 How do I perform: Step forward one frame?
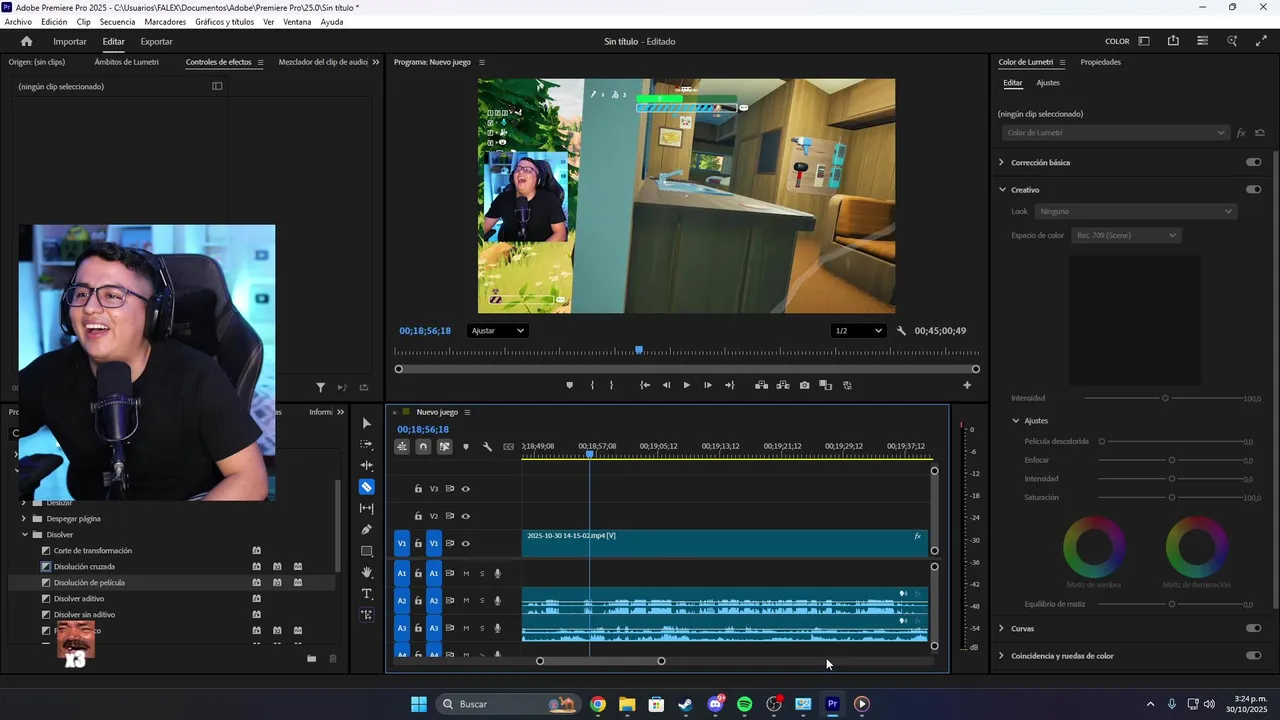point(708,385)
